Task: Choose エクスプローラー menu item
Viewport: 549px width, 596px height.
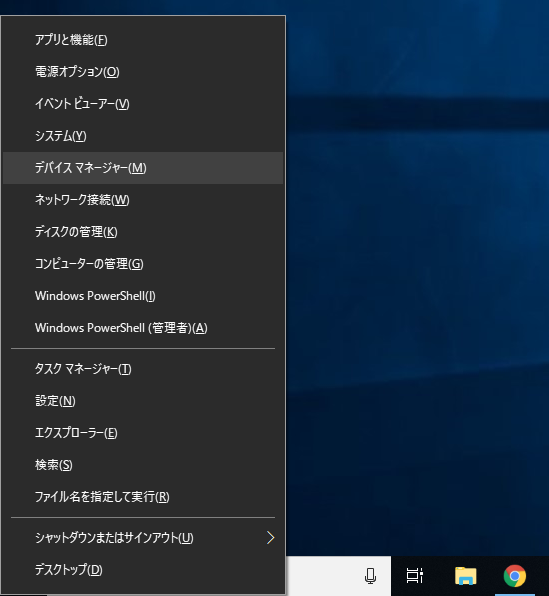Action: tap(143, 433)
